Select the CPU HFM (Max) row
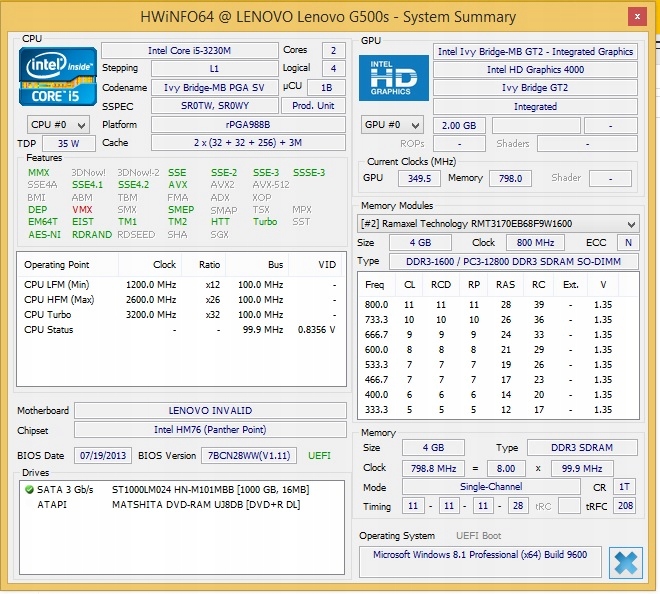The image size is (660, 594). coord(181,300)
